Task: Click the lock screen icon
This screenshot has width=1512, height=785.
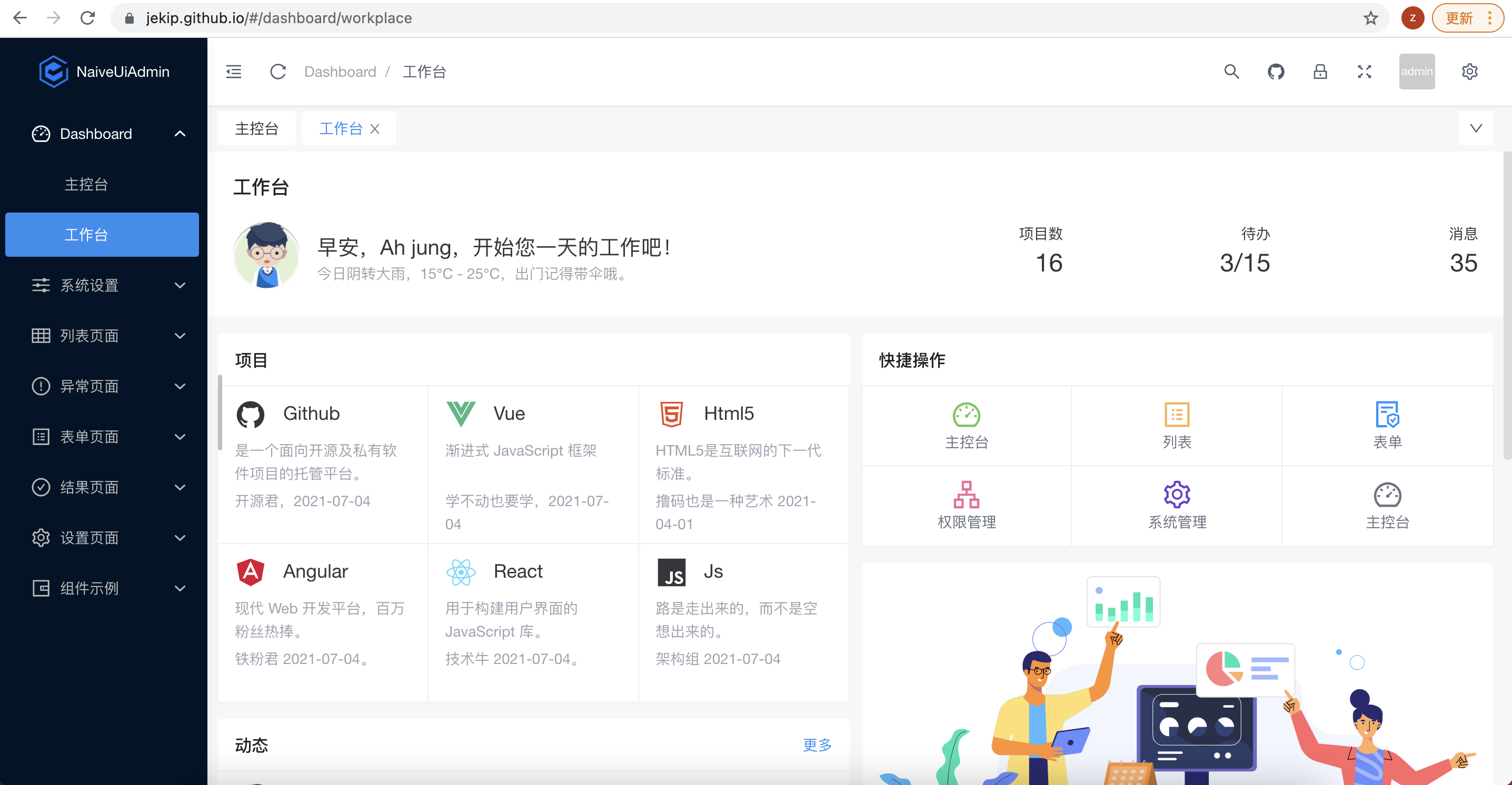Action: (x=1320, y=72)
